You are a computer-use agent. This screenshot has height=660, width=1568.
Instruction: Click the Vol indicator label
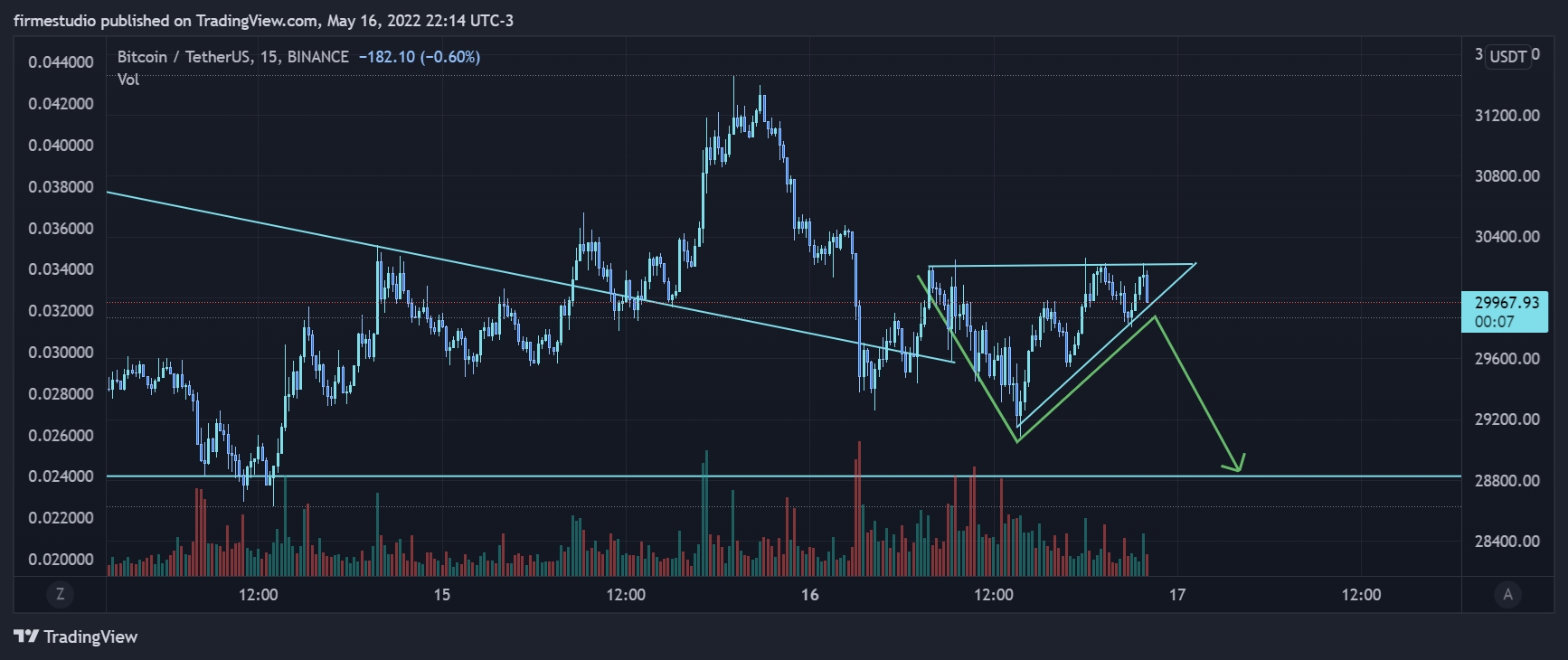pyautogui.click(x=128, y=80)
